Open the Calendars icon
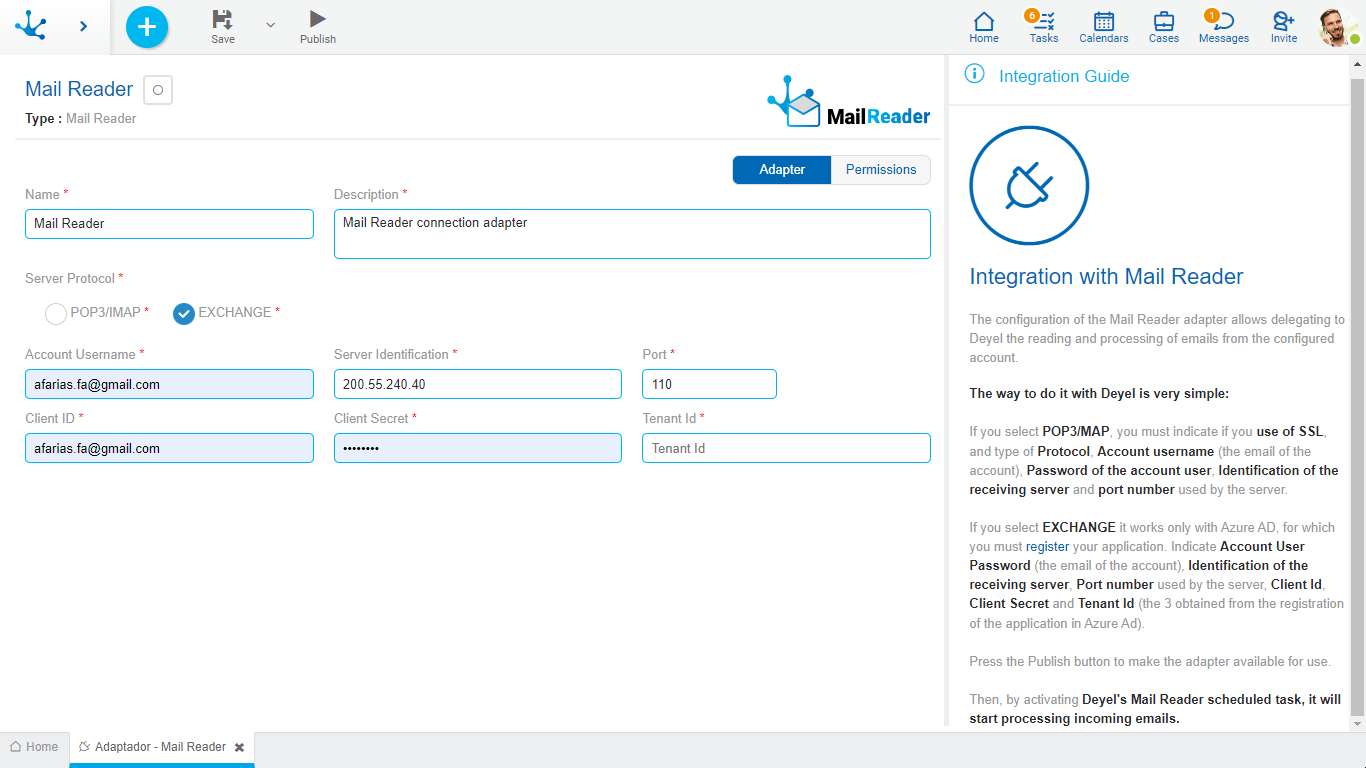The image size is (1366, 768). point(1103,21)
